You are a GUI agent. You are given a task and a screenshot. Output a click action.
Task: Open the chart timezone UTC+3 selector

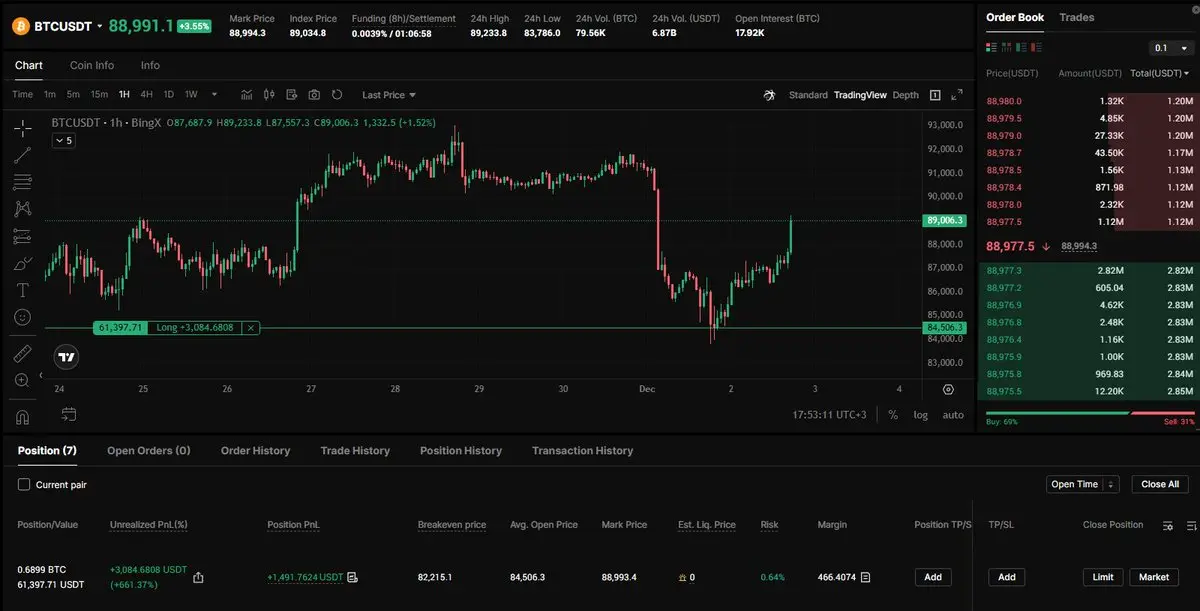pos(830,414)
